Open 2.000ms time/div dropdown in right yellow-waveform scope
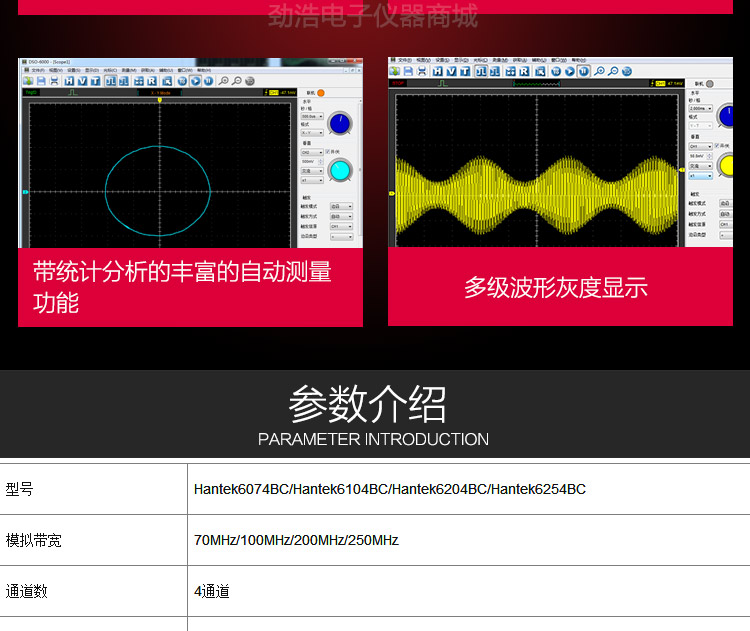Screen dimensions: 750x631 pyautogui.click(x=701, y=109)
